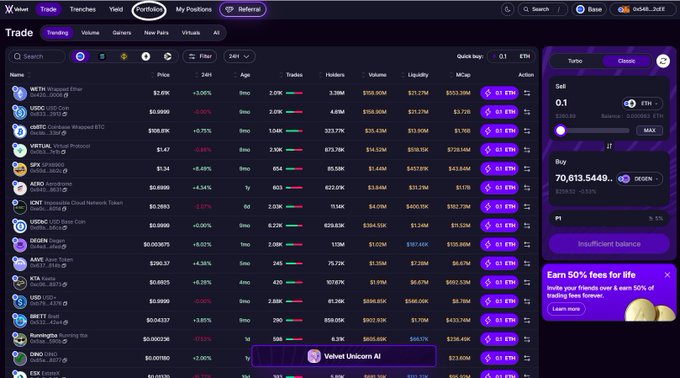Image resolution: width=680 pixels, height=378 pixels.
Task: Select the Gainers tab
Action: 122,33
